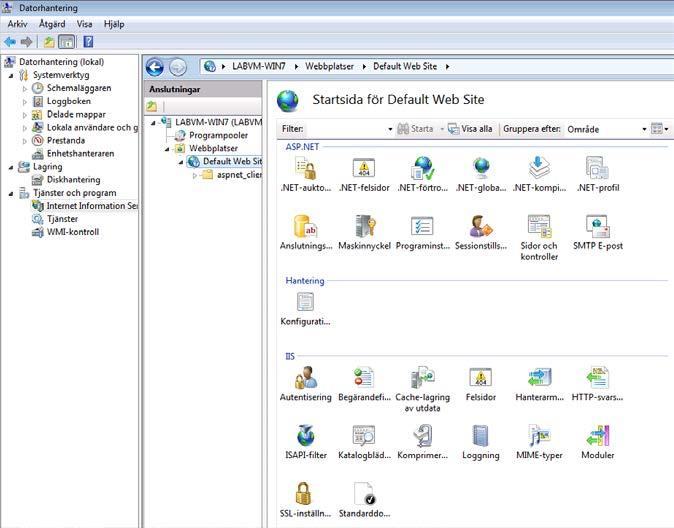This screenshot has width=674, height=528.
Task: Click the Starta filter button
Action: point(415,129)
